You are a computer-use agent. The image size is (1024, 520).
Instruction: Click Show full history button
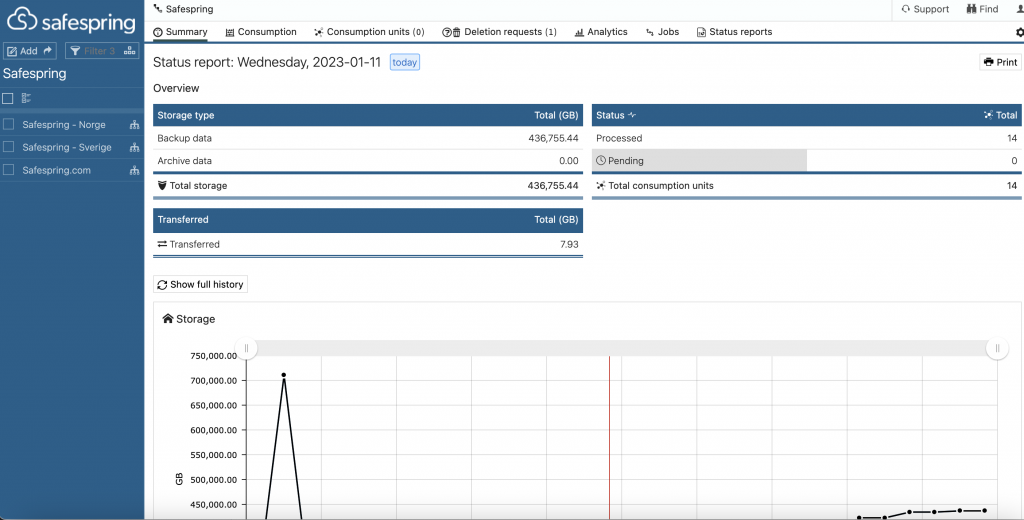(x=200, y=285)
